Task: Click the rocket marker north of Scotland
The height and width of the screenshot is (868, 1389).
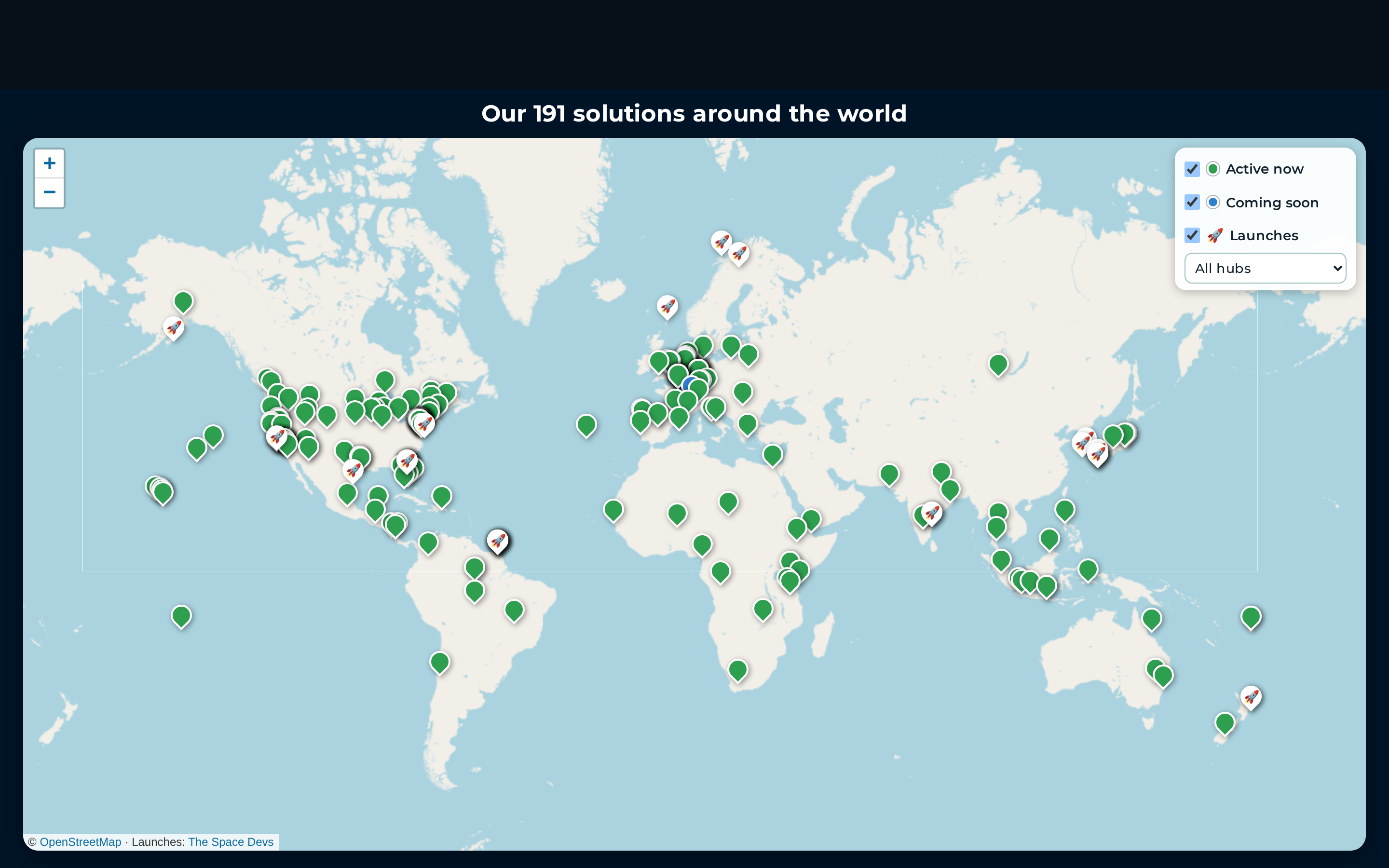Action: click(x=667, y=308)
